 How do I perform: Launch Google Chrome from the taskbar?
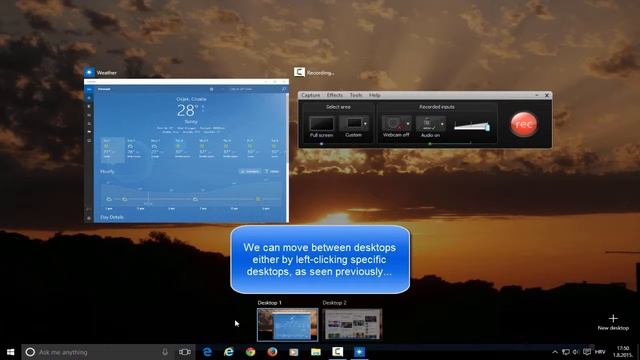point(251,352)
